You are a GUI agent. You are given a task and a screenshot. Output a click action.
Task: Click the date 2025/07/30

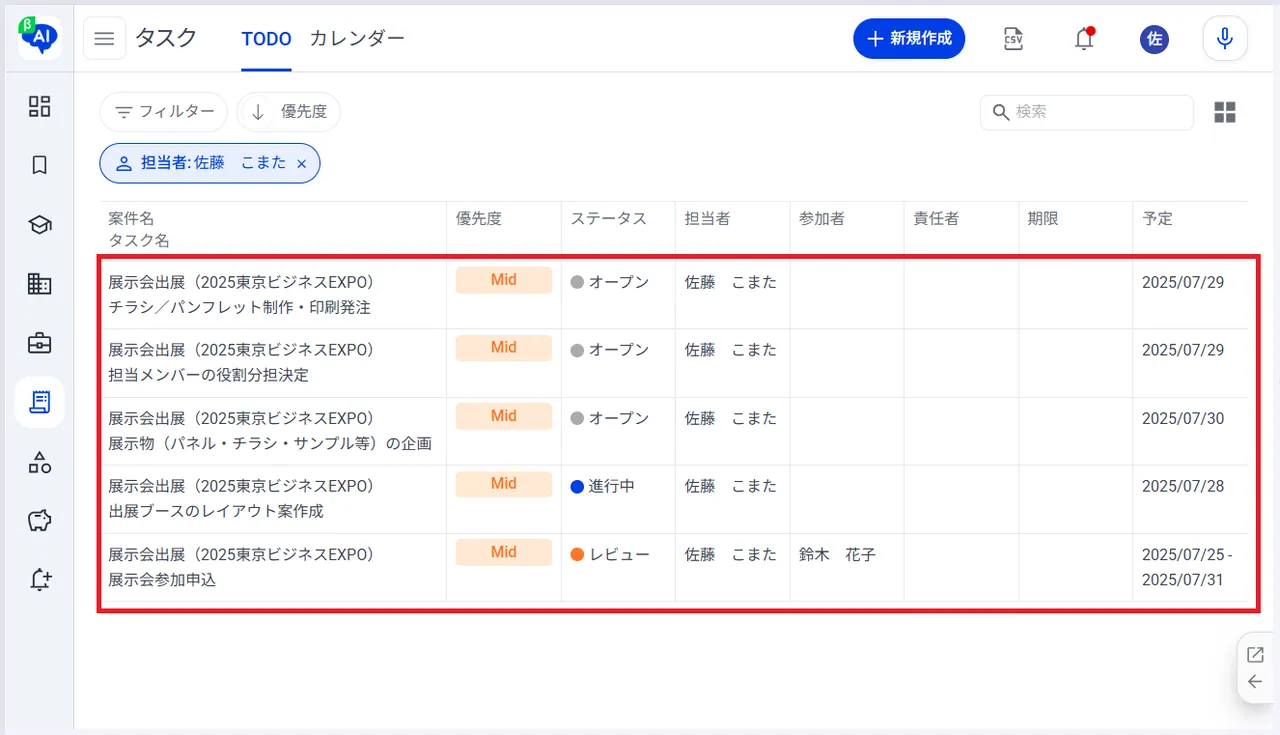pos(1183,418)
